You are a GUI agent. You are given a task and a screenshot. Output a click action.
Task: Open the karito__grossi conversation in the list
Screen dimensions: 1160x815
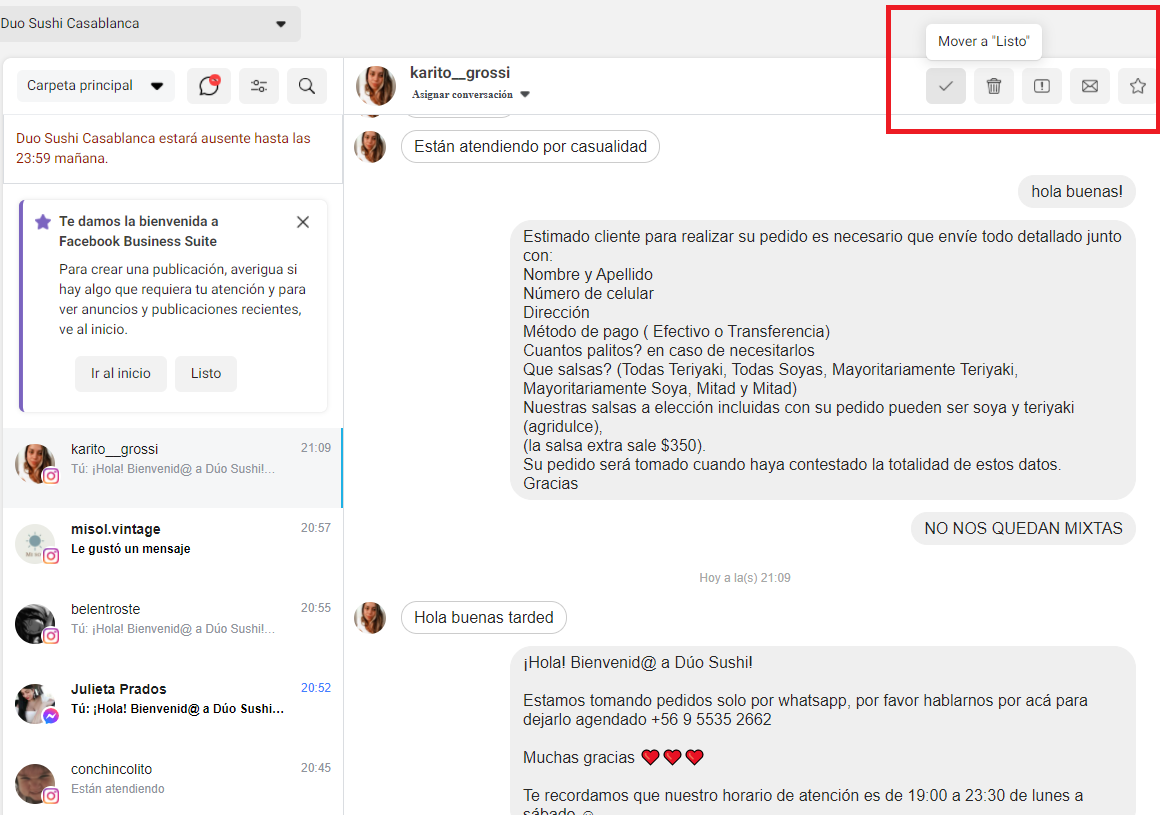tap(172, 467)
